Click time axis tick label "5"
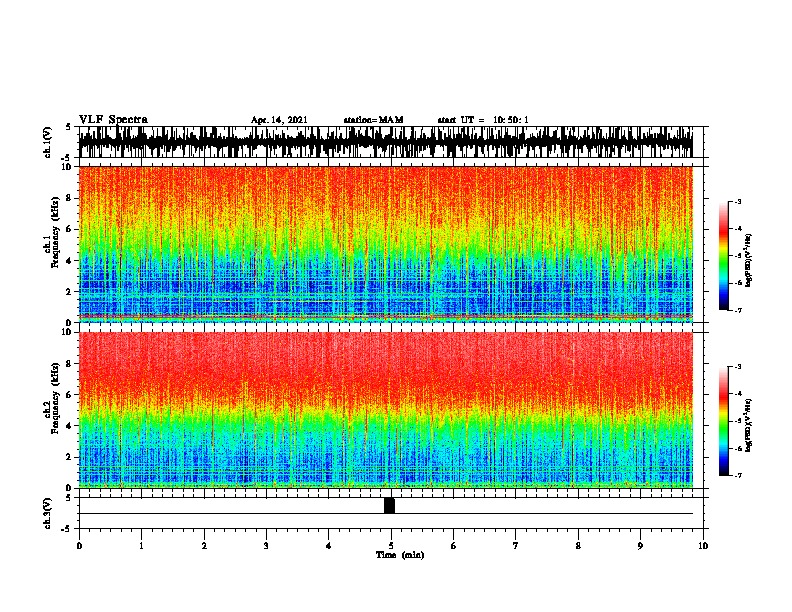The height and width of the screenshot is (612, 792). [391, 546]
